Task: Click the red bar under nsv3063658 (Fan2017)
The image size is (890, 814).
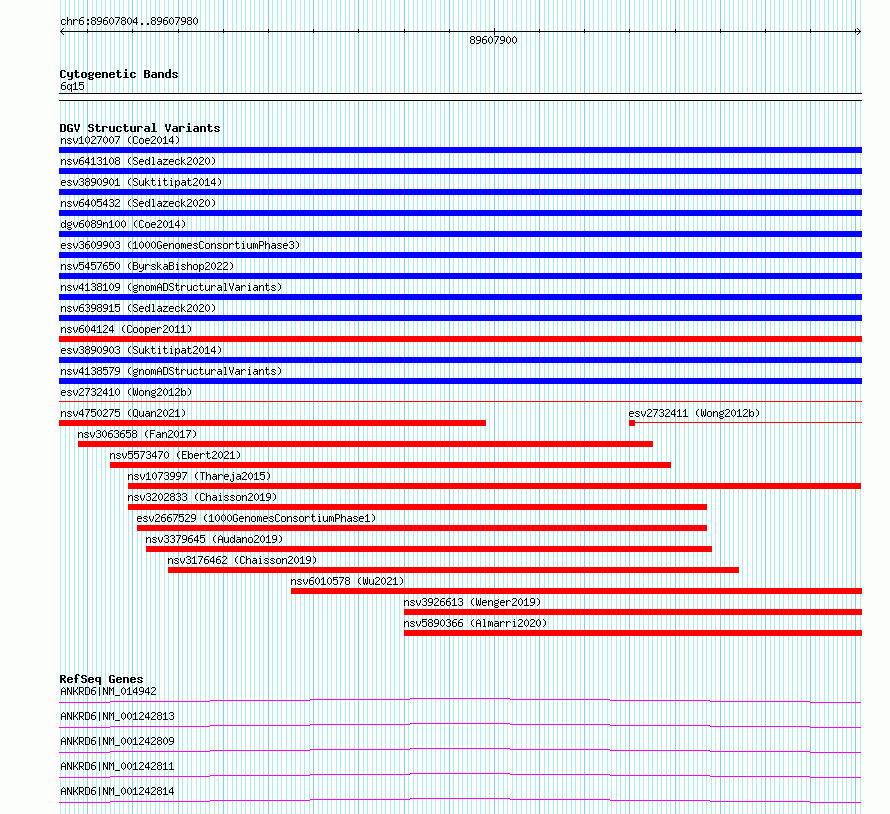Action: coord(365,444)
